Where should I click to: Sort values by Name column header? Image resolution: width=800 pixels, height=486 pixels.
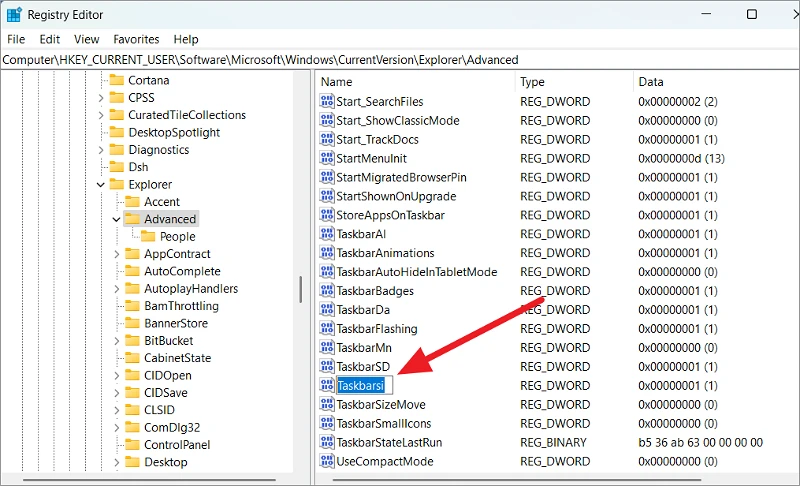coord(415,82)
